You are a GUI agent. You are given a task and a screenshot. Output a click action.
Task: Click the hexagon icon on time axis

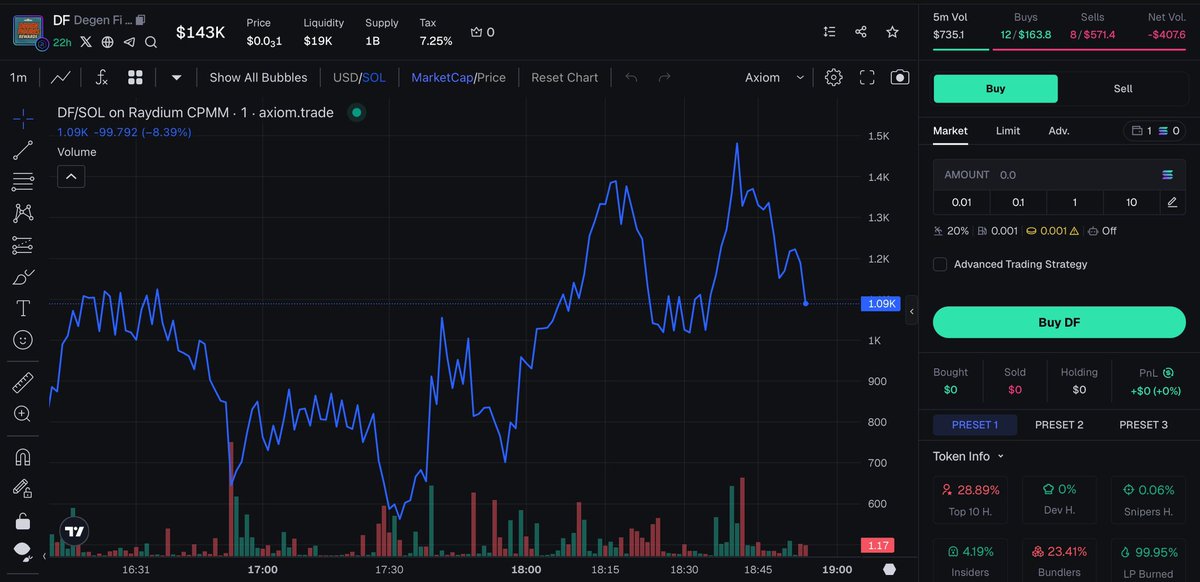click(x=890, y=569)
